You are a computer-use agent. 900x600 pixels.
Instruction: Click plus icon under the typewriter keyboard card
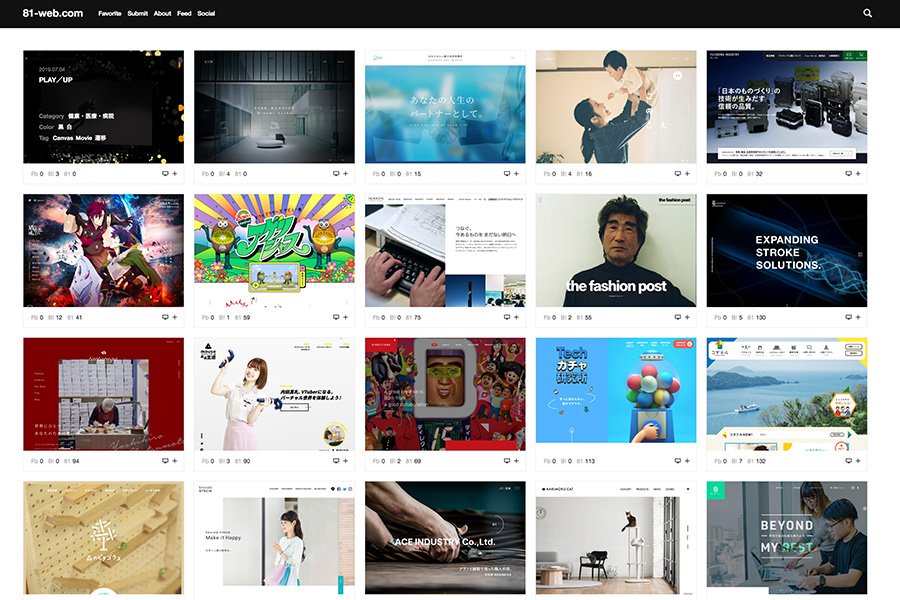point(517,317)
